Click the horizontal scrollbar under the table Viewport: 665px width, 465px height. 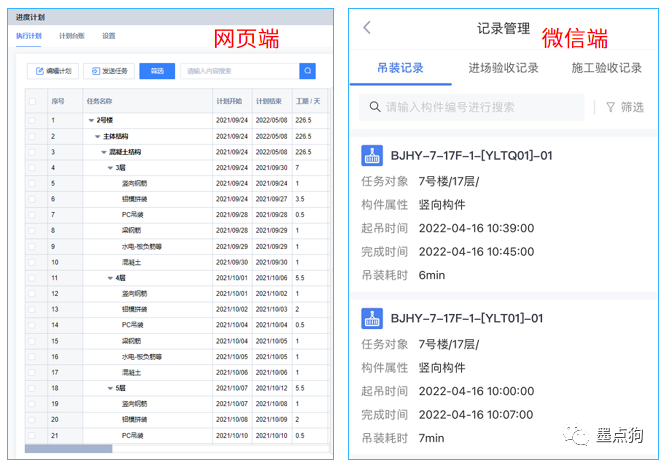pyautogui.click(x=70, y=449)
